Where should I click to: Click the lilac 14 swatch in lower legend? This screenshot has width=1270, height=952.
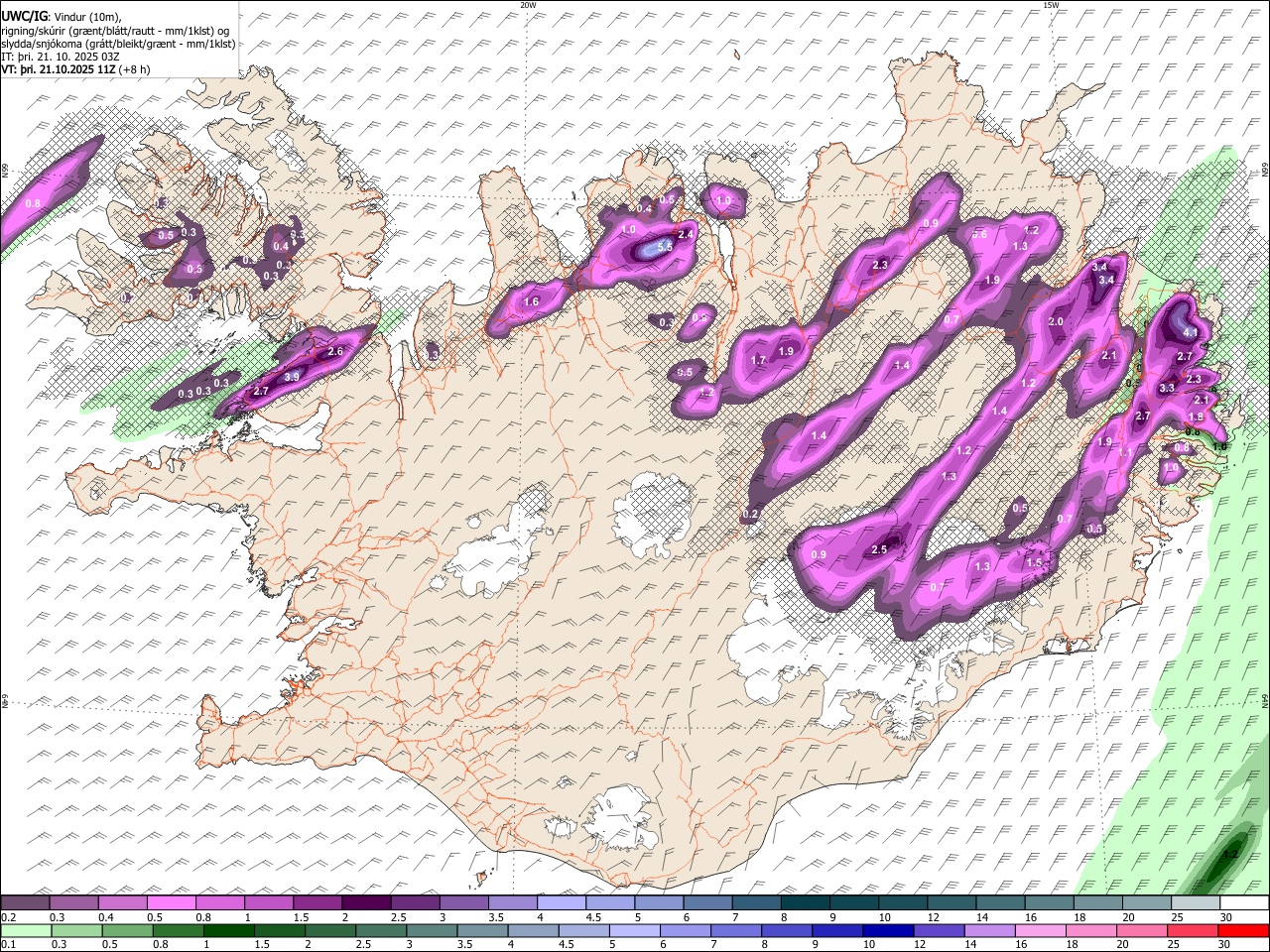pyautogui.click(x=991, y=931)
